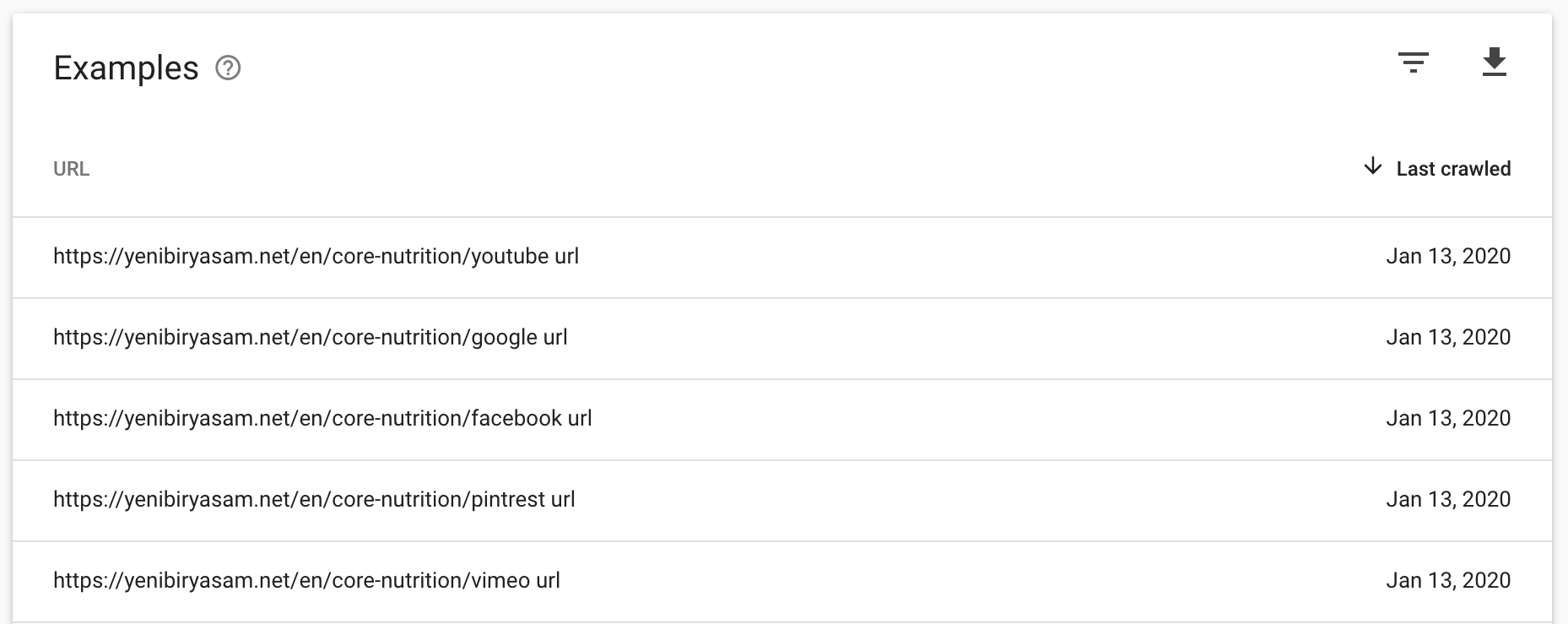Click the crawl date of the pintrest row

(1448, 500)
